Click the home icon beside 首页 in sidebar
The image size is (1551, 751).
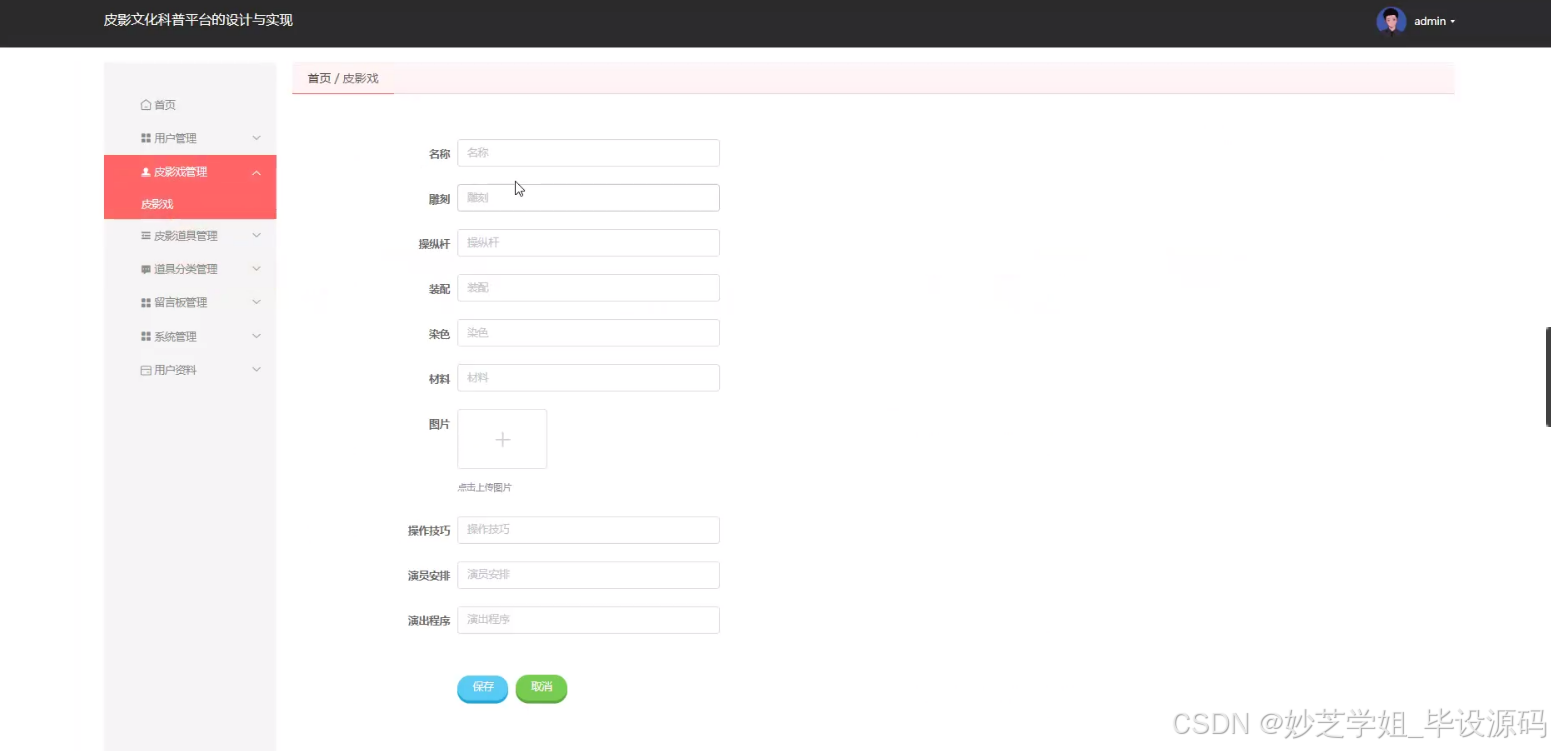(146, 105)
